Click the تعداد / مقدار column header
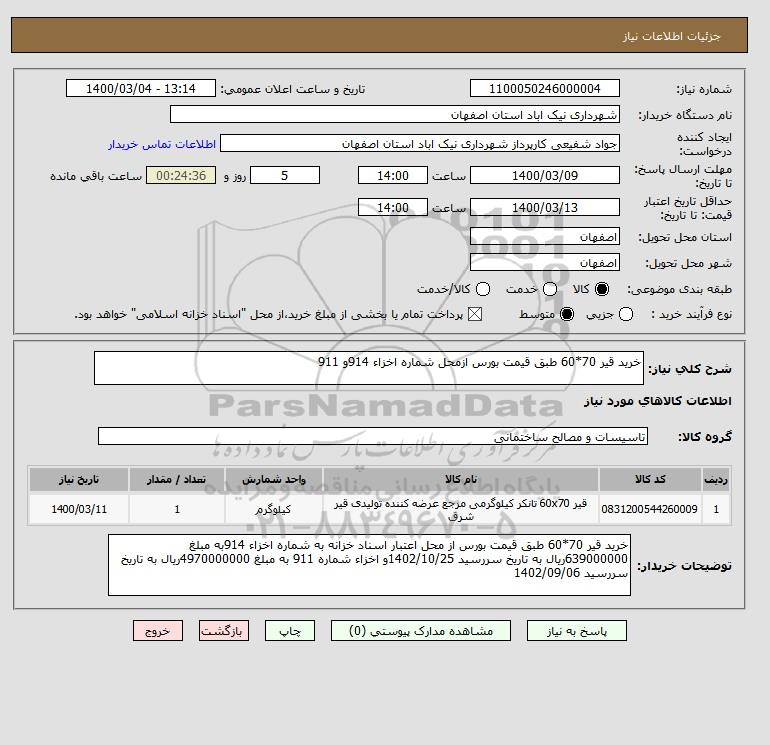 pyautogui.click(x=177, y=479)
